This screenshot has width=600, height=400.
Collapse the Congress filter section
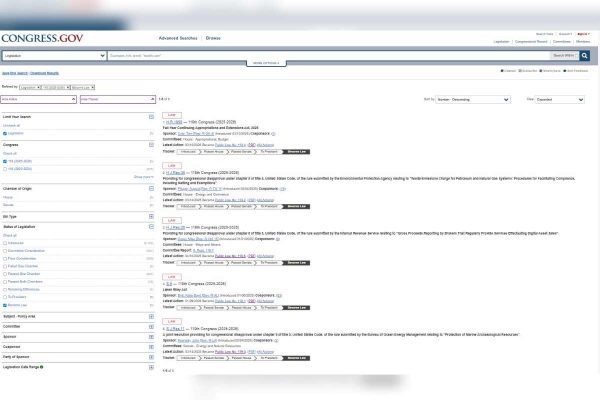pyautogui.click(x=151, y=145)
